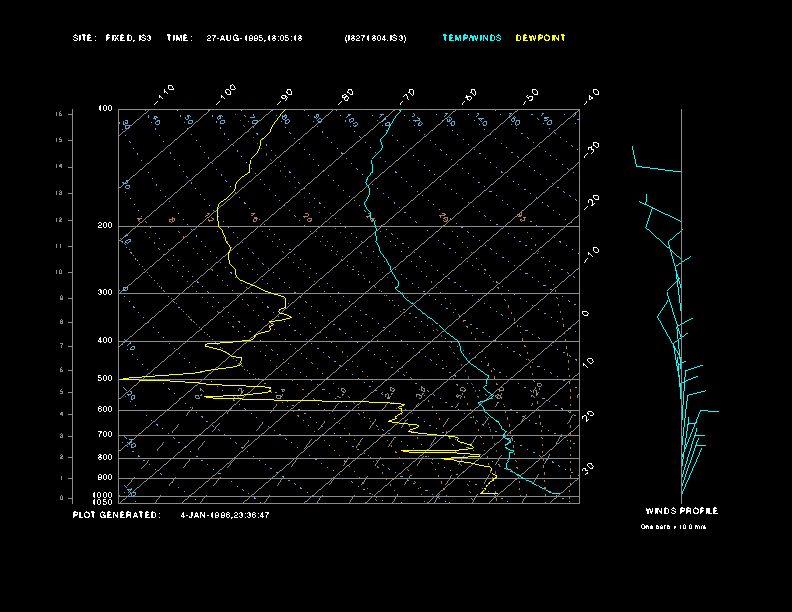The height and width of the screenshot is (612, 792).
Task: Click the 0 isotherm right-axis label
Action: coord(585,314)
